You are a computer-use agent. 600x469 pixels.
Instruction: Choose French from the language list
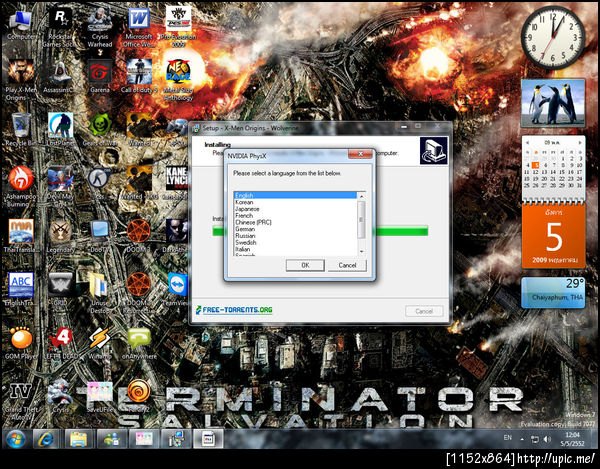tap(295, 215)
